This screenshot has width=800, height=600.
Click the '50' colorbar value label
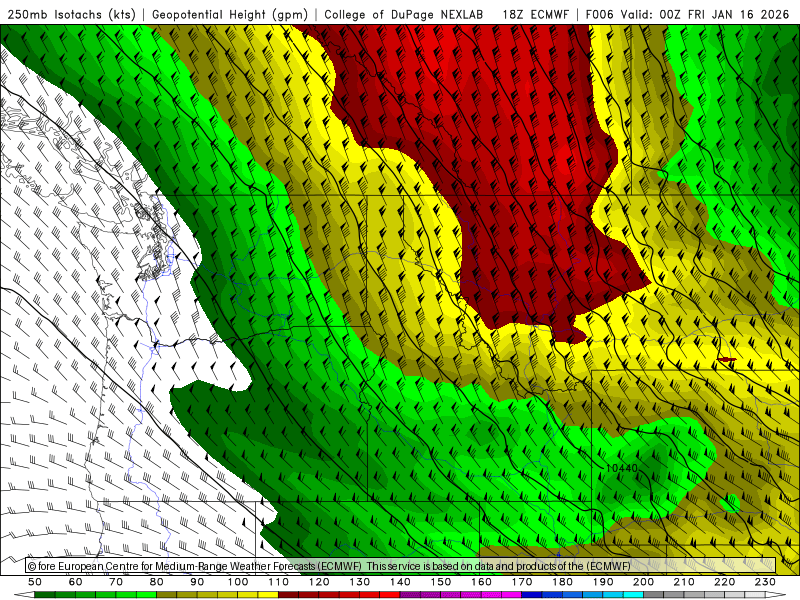(x=35, y=582)
